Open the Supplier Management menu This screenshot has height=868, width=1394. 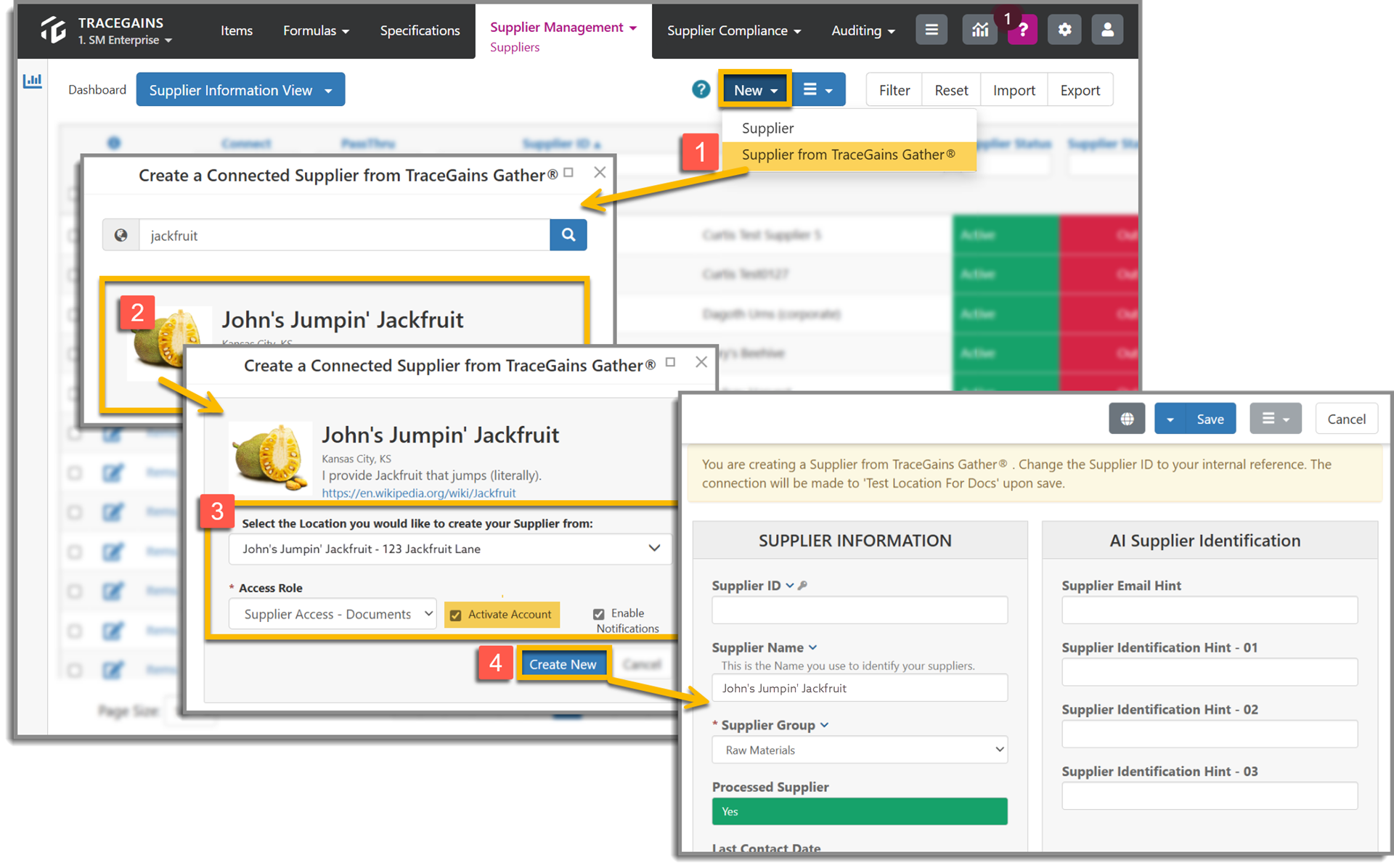click(563, 27)
